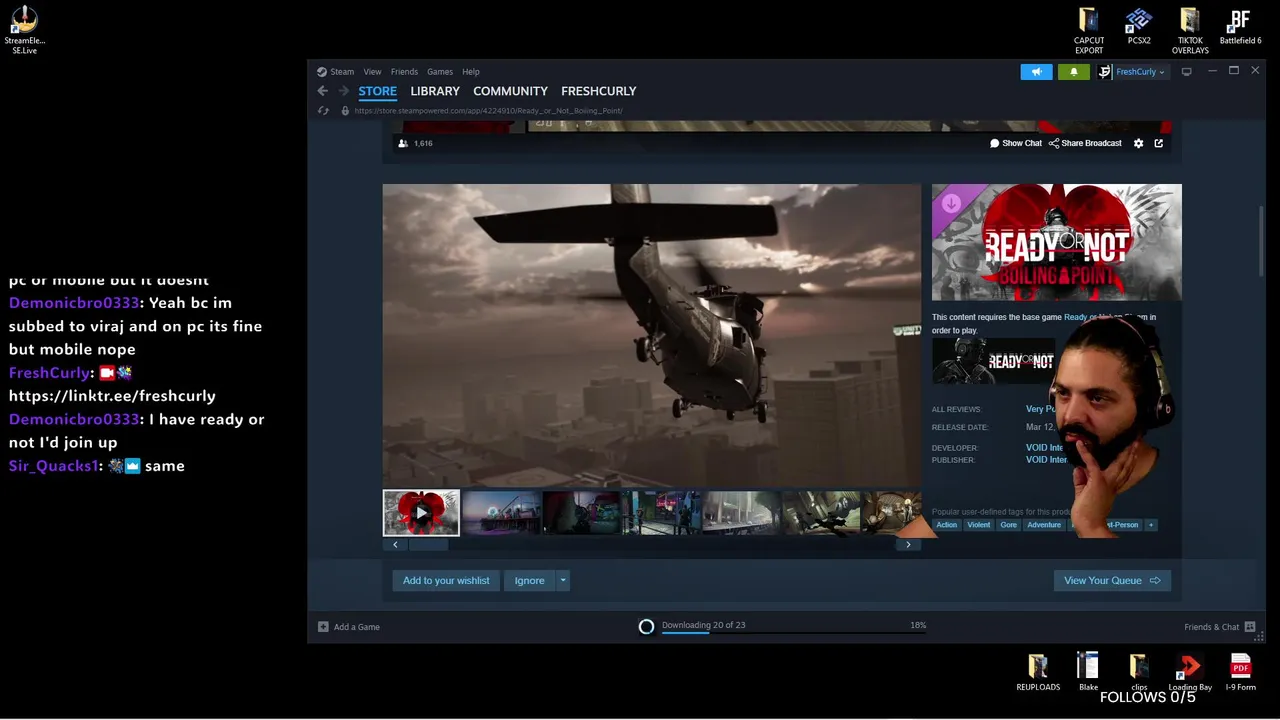This screenshot has width=1280, height=720.
Task: Click Add to your wishlist
Action: [x=446, y=581]
